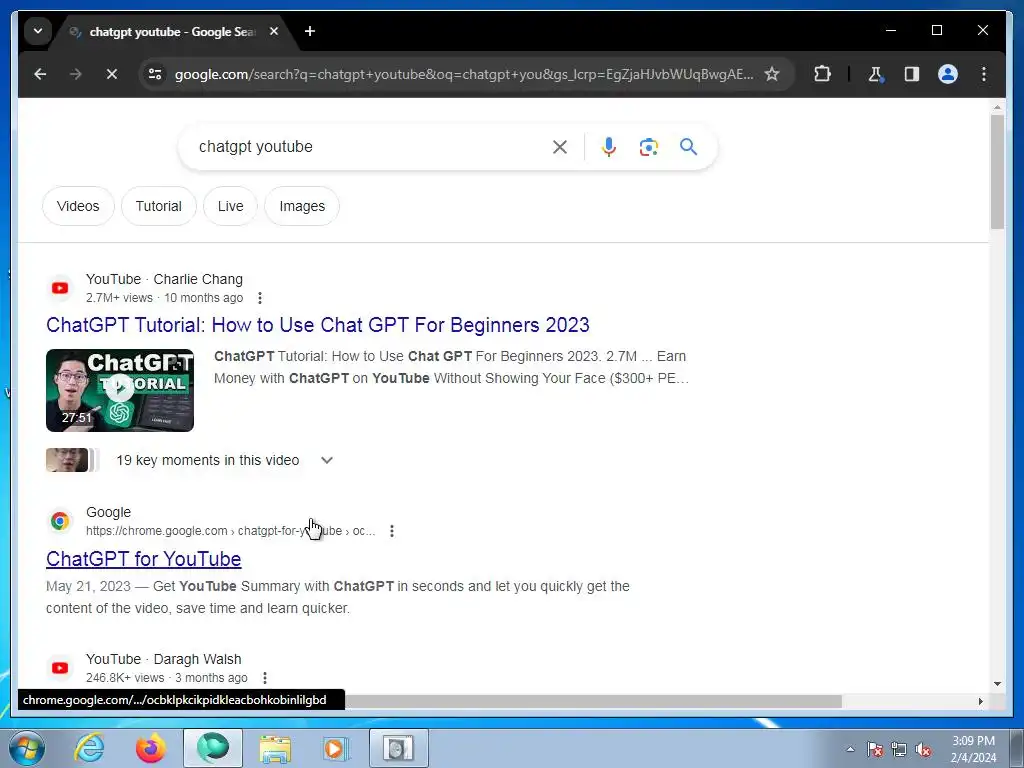The width and height of the screenshot is (1024, 768).
Task: Search by voice microphone icon
Action: 609,147
